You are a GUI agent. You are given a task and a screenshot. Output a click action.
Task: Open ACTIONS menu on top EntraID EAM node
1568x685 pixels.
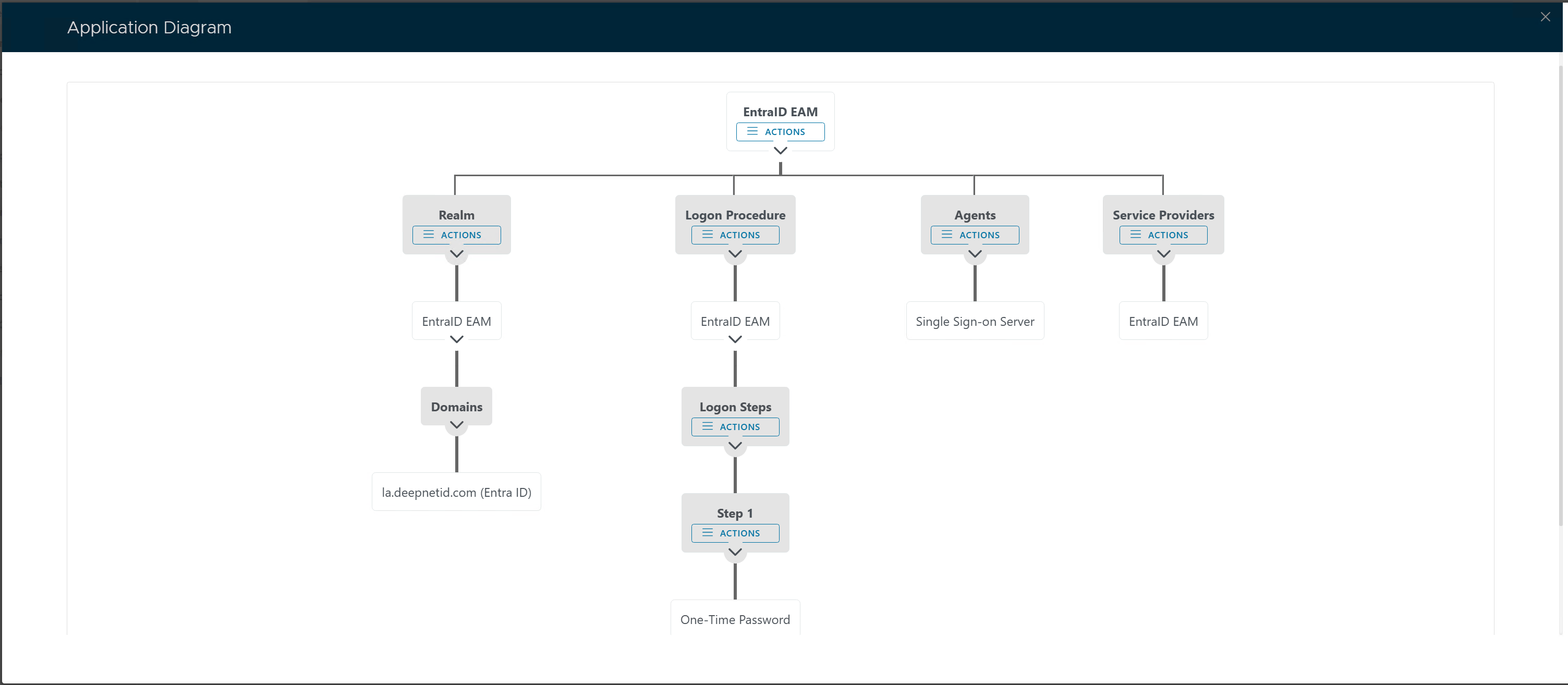click(780, 131)
